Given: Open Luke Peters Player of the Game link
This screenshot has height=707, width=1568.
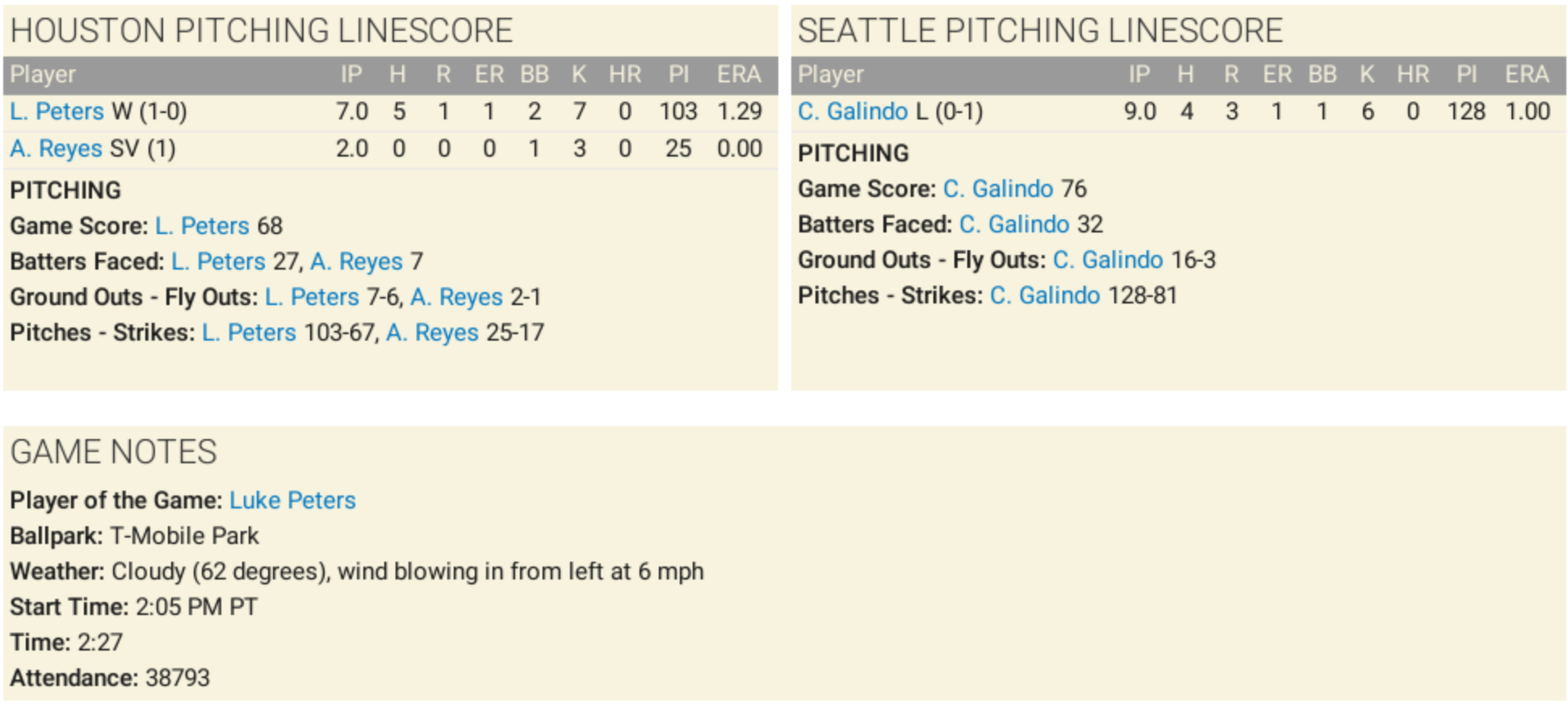Looking at the screenshot, I should pyautogui.click(x=292, y=500).
